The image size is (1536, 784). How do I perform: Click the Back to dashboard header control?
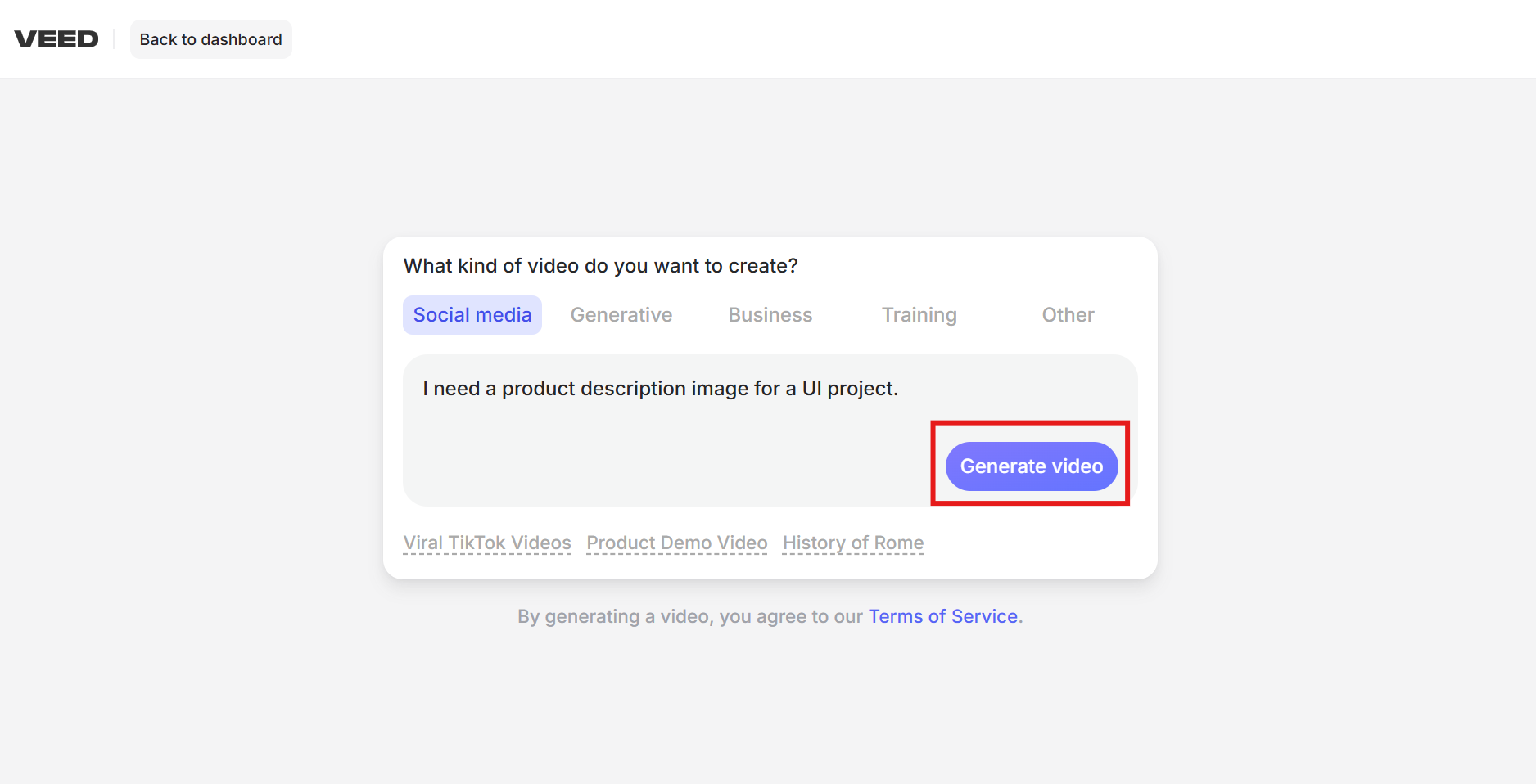[210, 38]
